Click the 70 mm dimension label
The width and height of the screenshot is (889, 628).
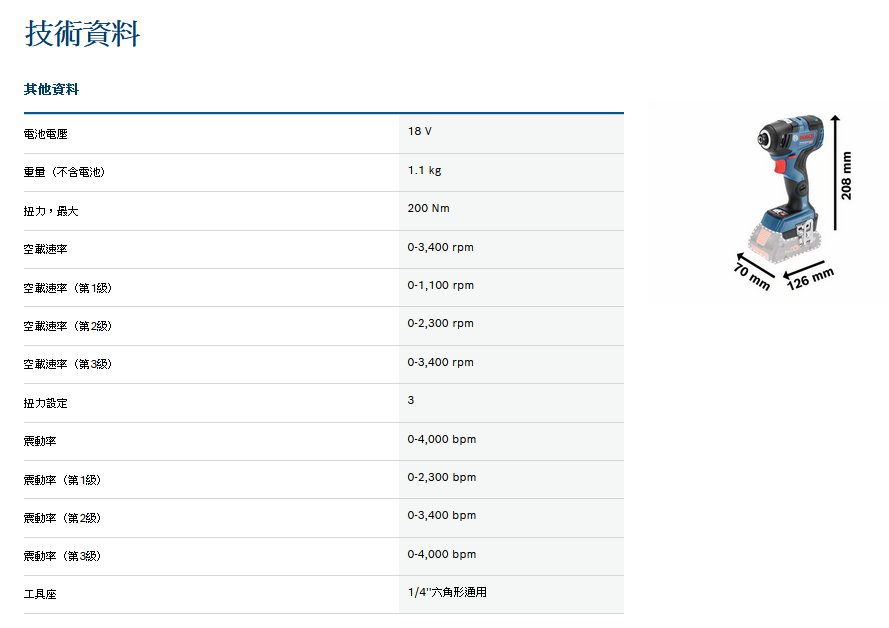[x=752, y=275]
